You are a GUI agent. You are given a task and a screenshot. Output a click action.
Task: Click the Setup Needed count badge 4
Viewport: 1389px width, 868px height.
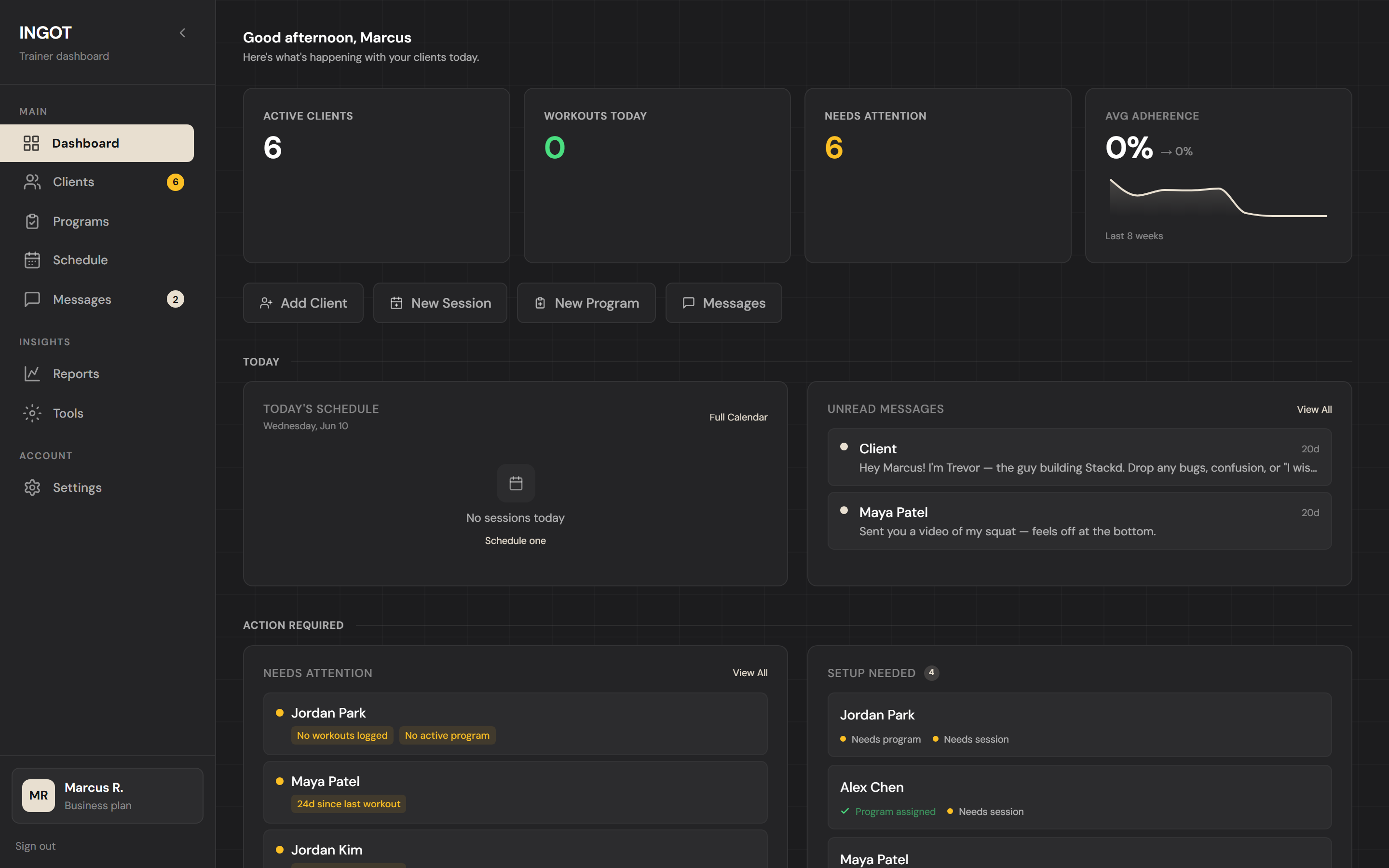(932, 672)
